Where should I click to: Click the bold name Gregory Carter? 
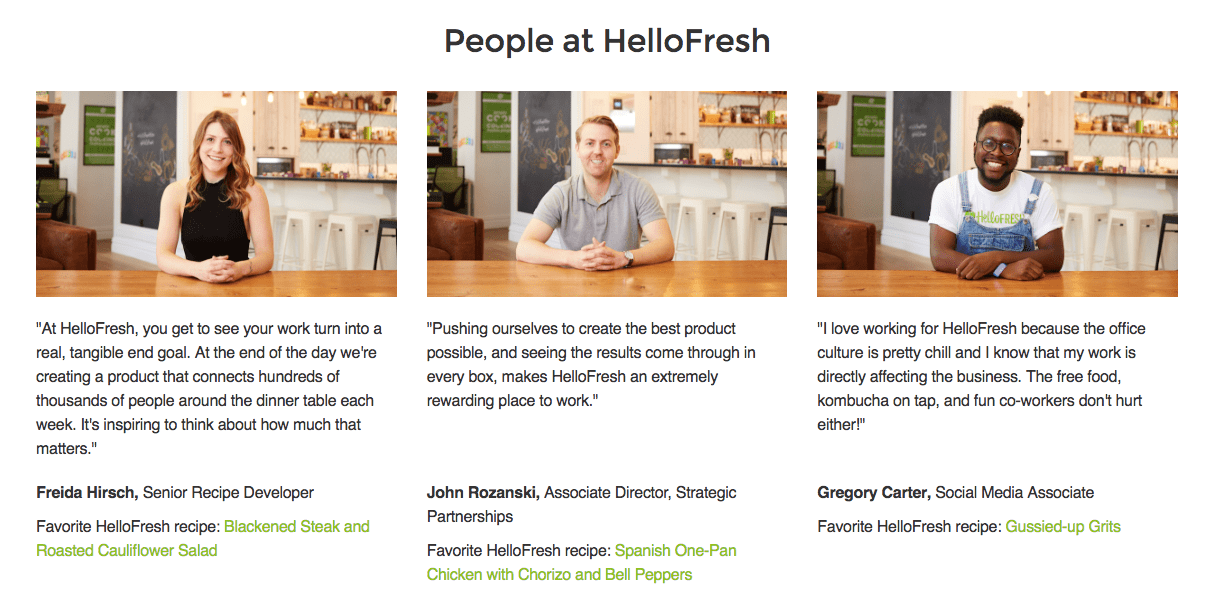coord(873,492)
